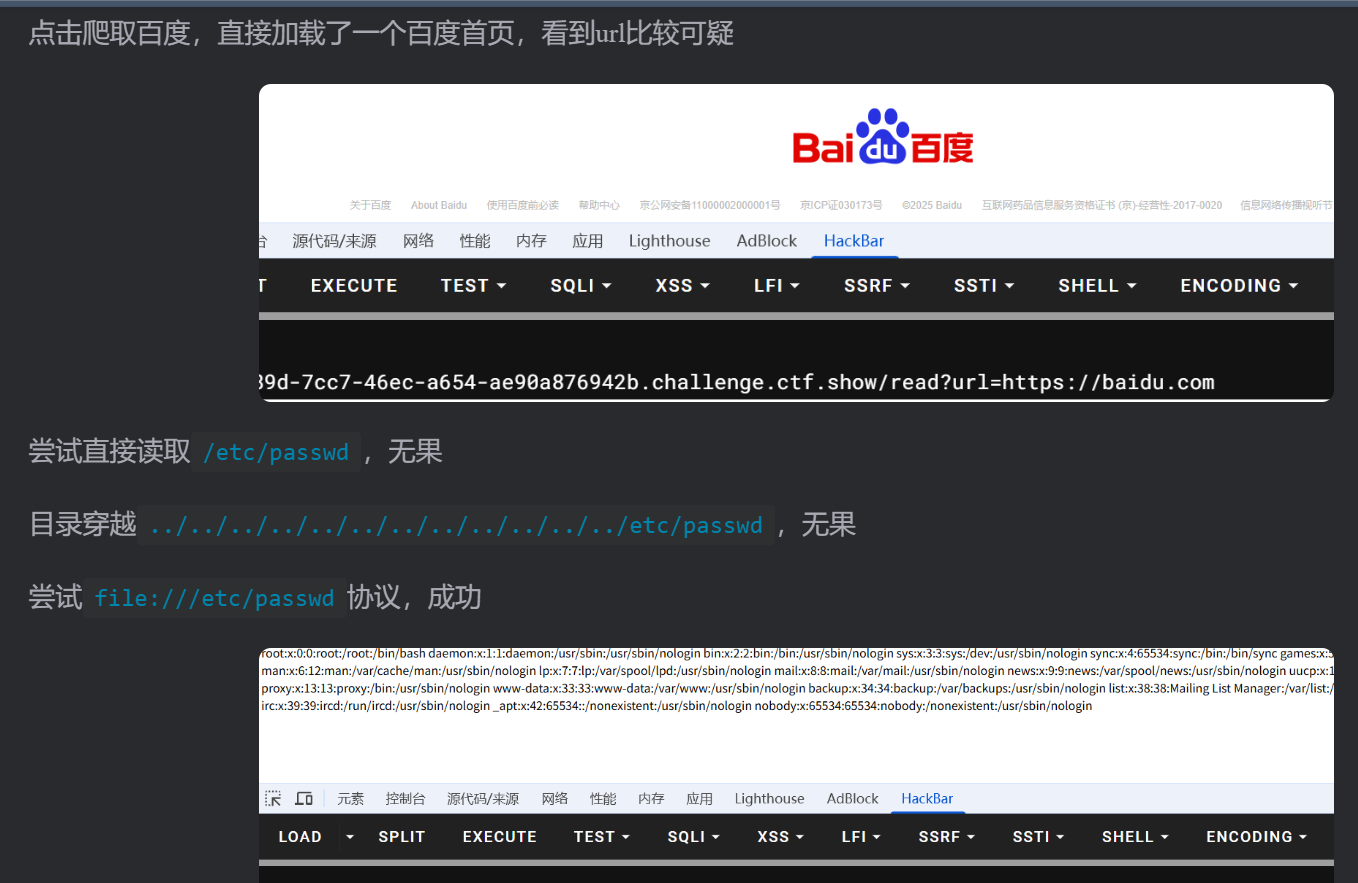This screenshot has height=883, width=1358.
Task: Click the About Baidu footer link
Action: coord(439,205)
